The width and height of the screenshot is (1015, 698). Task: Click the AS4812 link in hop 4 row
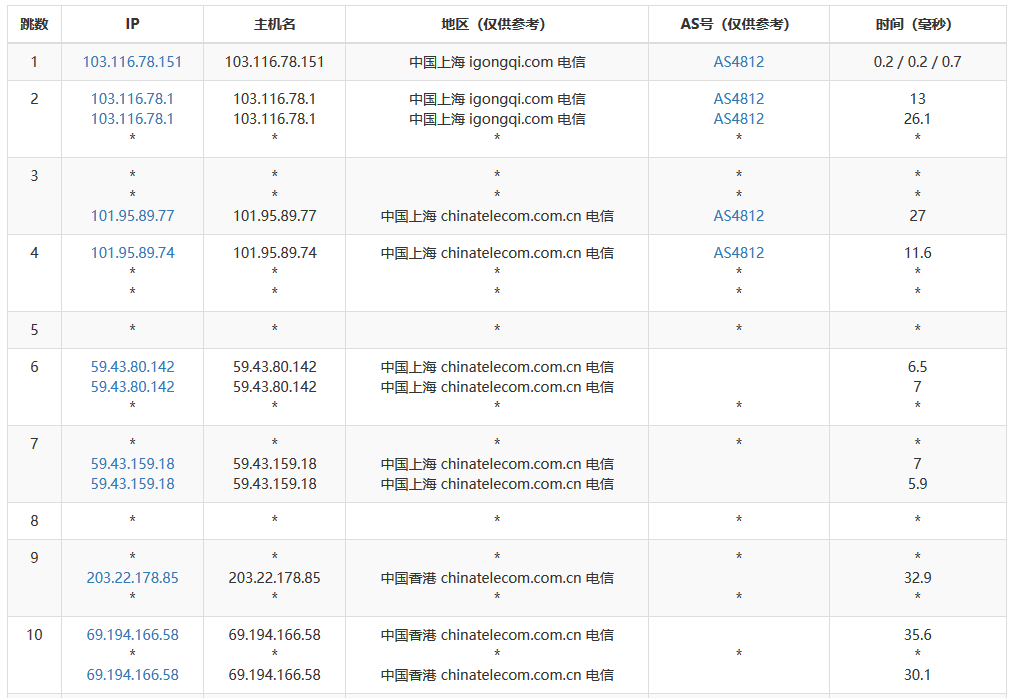pyautogui.click(x=738, y=253)
